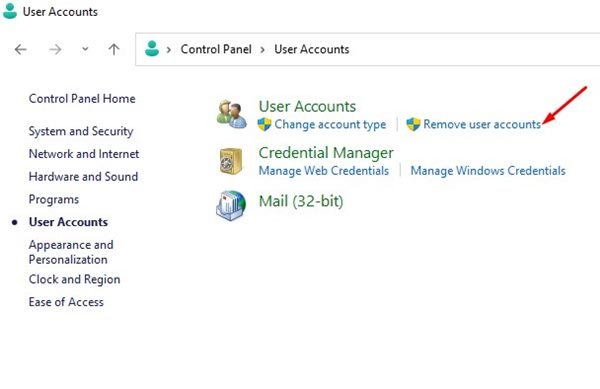
Task: Click the User Accounts people icon
Action: tap(232, 114)
